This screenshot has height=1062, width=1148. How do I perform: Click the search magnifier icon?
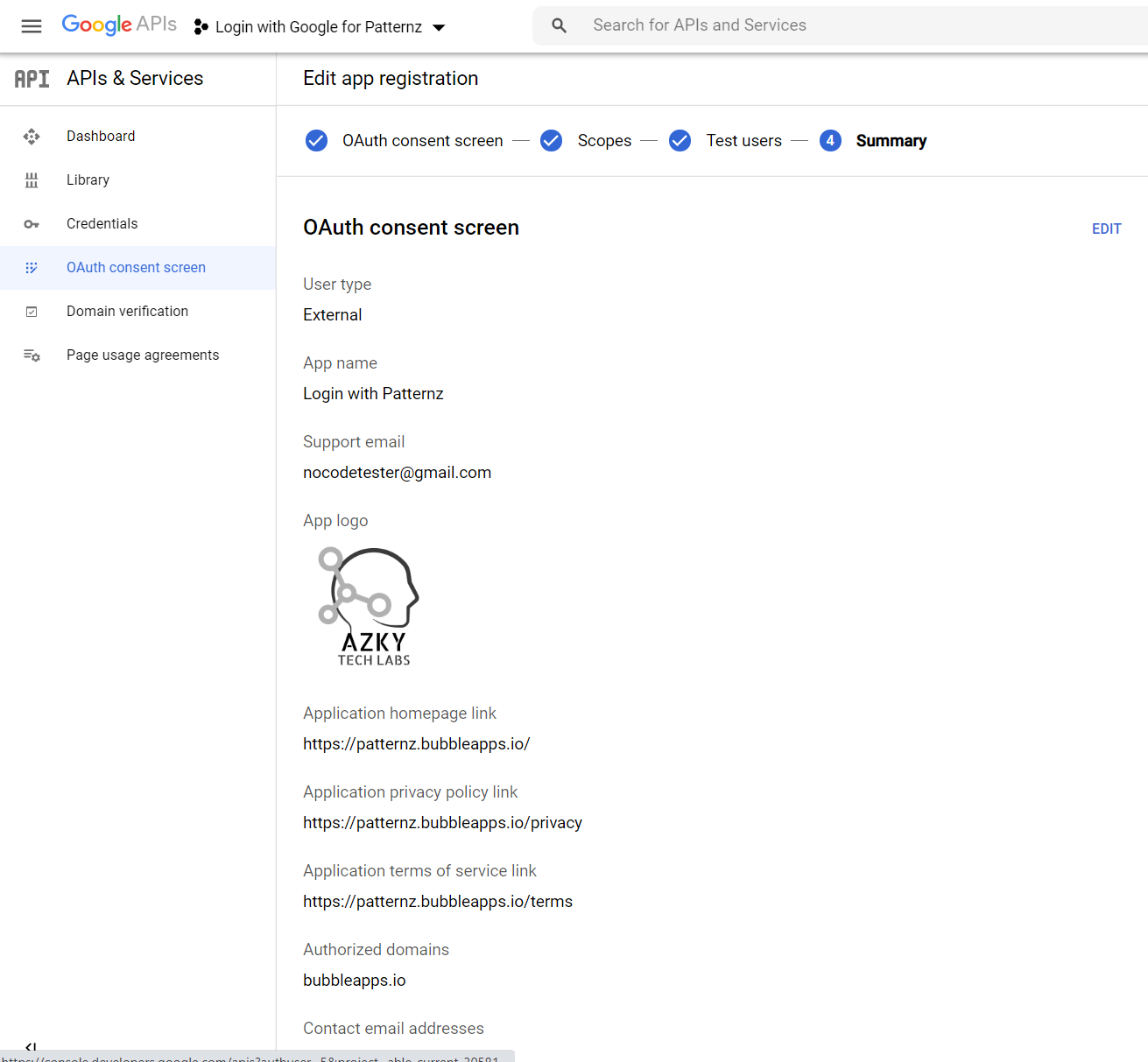point(560,26)
